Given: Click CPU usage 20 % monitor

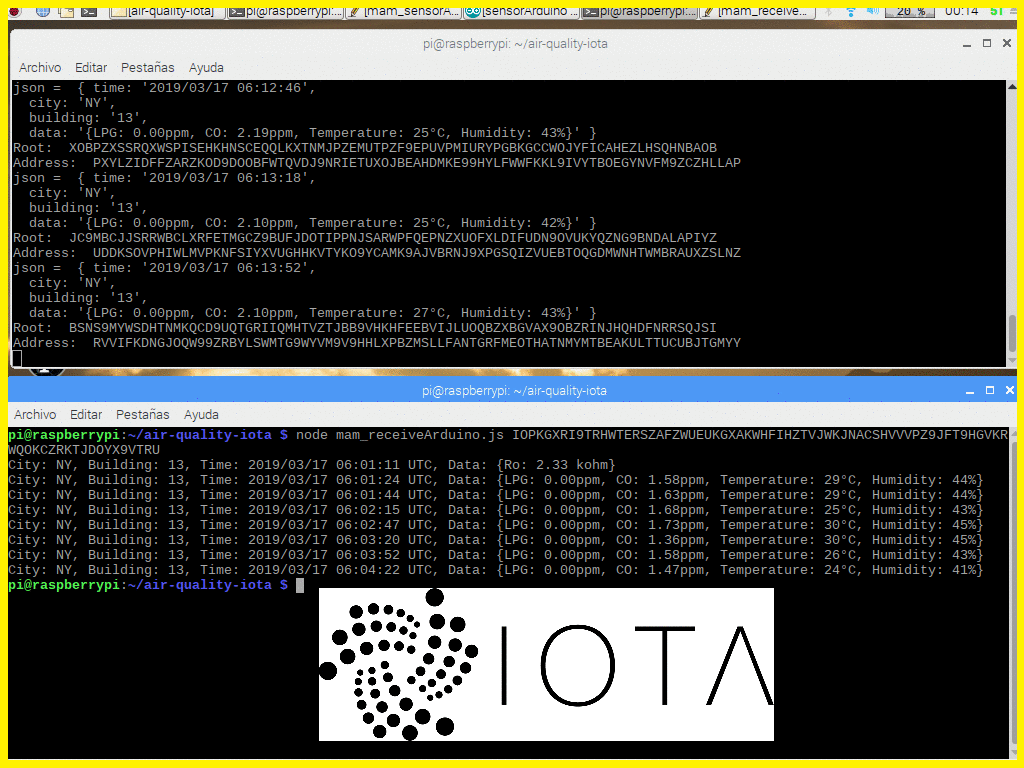Looking at the screenshot, I should (910, 11).
